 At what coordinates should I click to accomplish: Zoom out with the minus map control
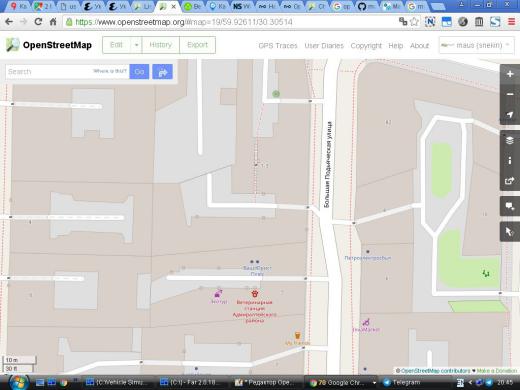(x=510, y=94)
